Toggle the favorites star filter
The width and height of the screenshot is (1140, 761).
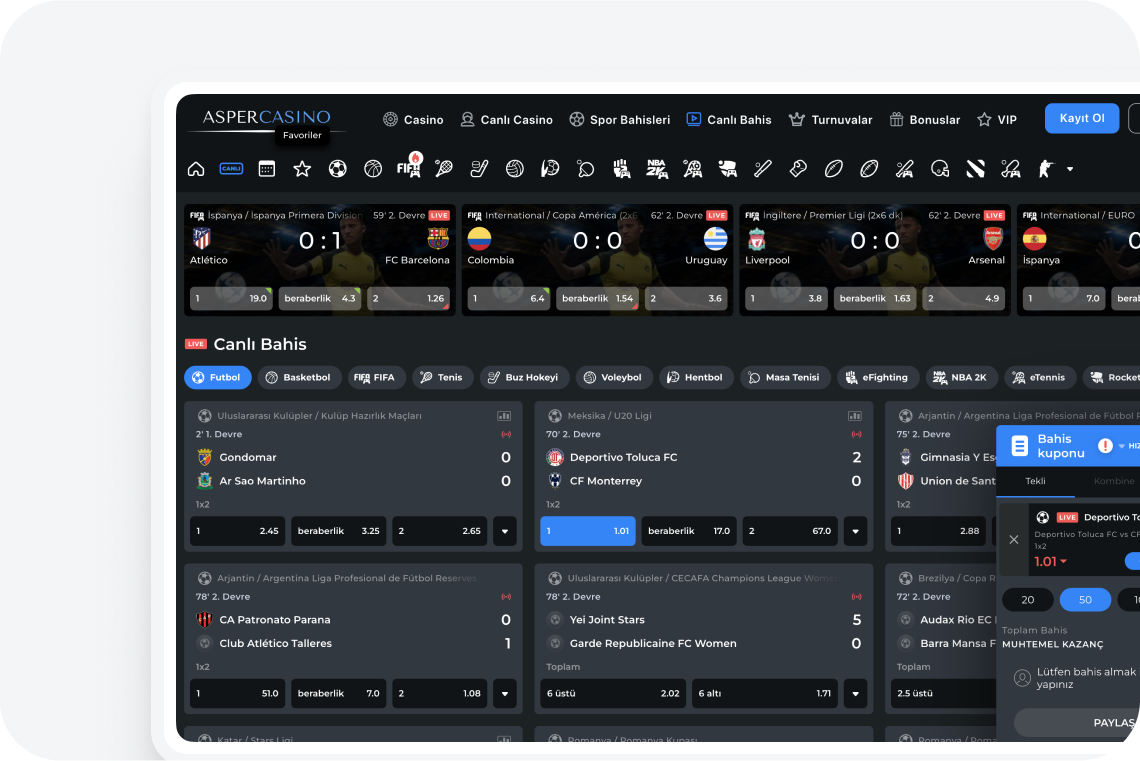pos(302,168)
